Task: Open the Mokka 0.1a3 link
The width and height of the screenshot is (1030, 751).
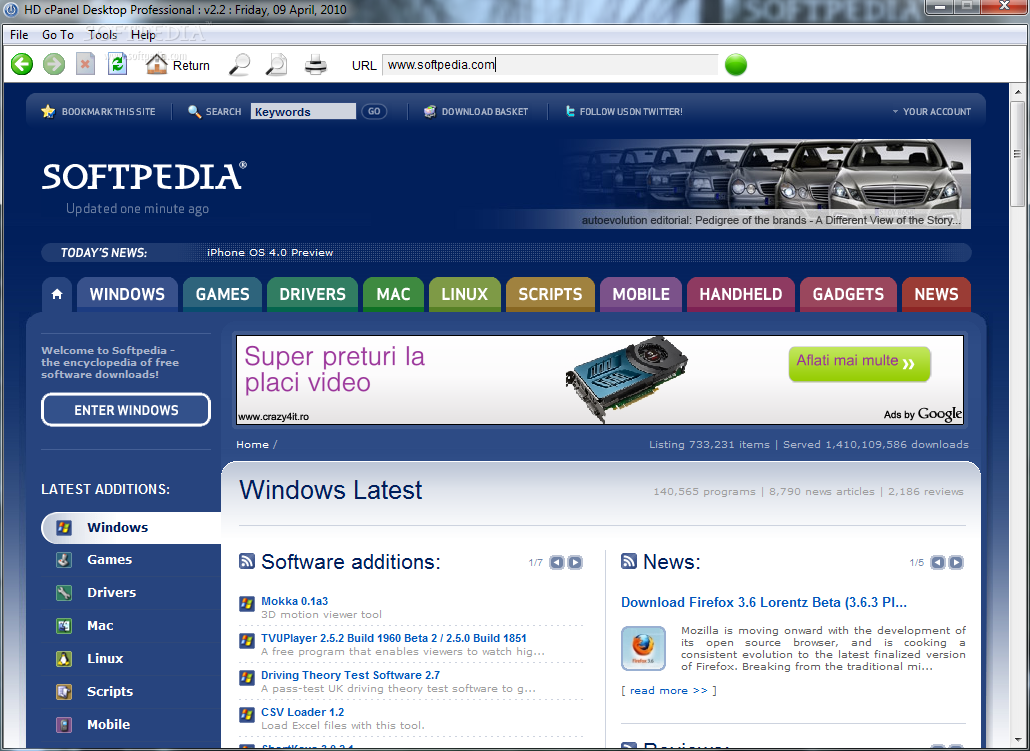Action: coord(294,601)
